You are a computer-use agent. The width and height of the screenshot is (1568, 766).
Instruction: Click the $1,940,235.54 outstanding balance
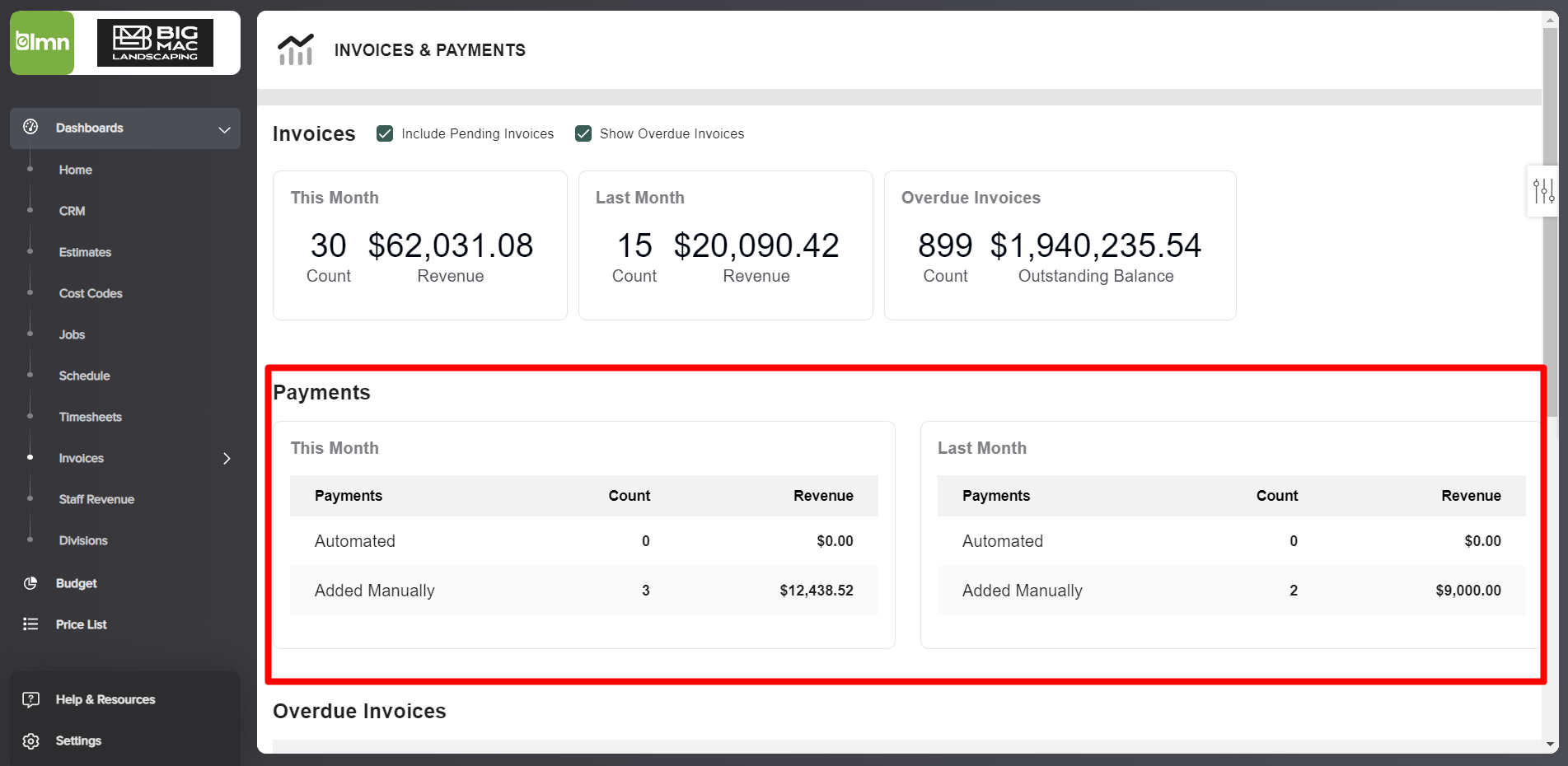[x=1096, y=245]
